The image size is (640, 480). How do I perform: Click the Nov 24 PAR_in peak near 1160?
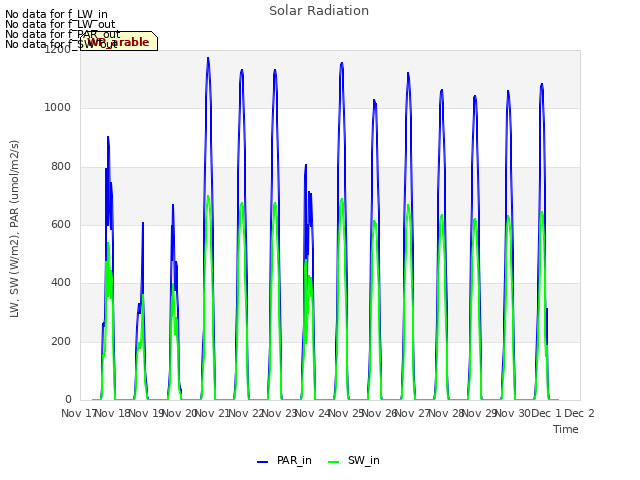point(342,63)
